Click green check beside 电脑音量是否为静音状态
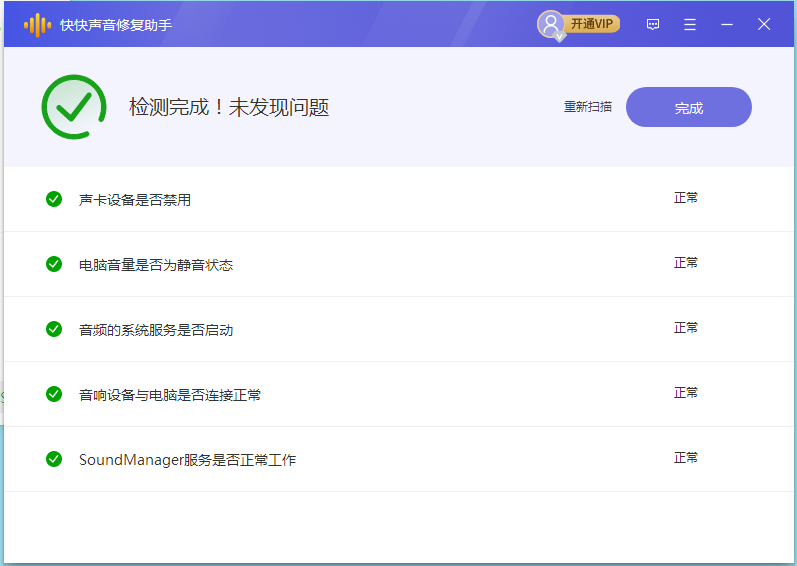The height and width of the screenshot is (566, 797). pos(54,264)
